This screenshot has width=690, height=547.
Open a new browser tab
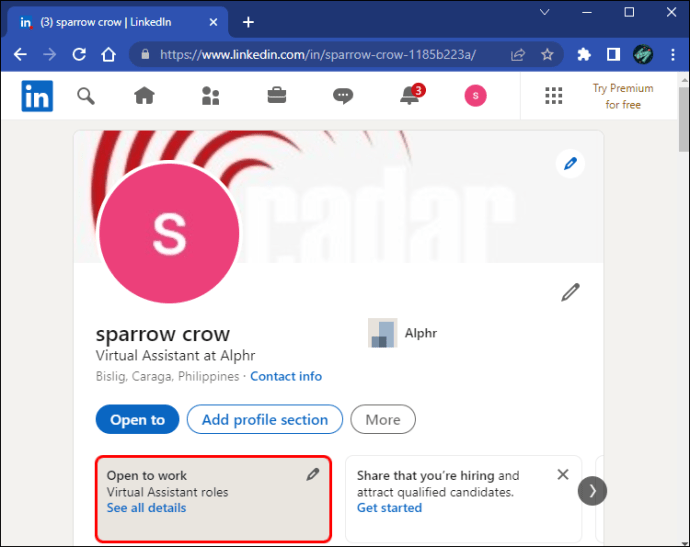click(248, 22)
